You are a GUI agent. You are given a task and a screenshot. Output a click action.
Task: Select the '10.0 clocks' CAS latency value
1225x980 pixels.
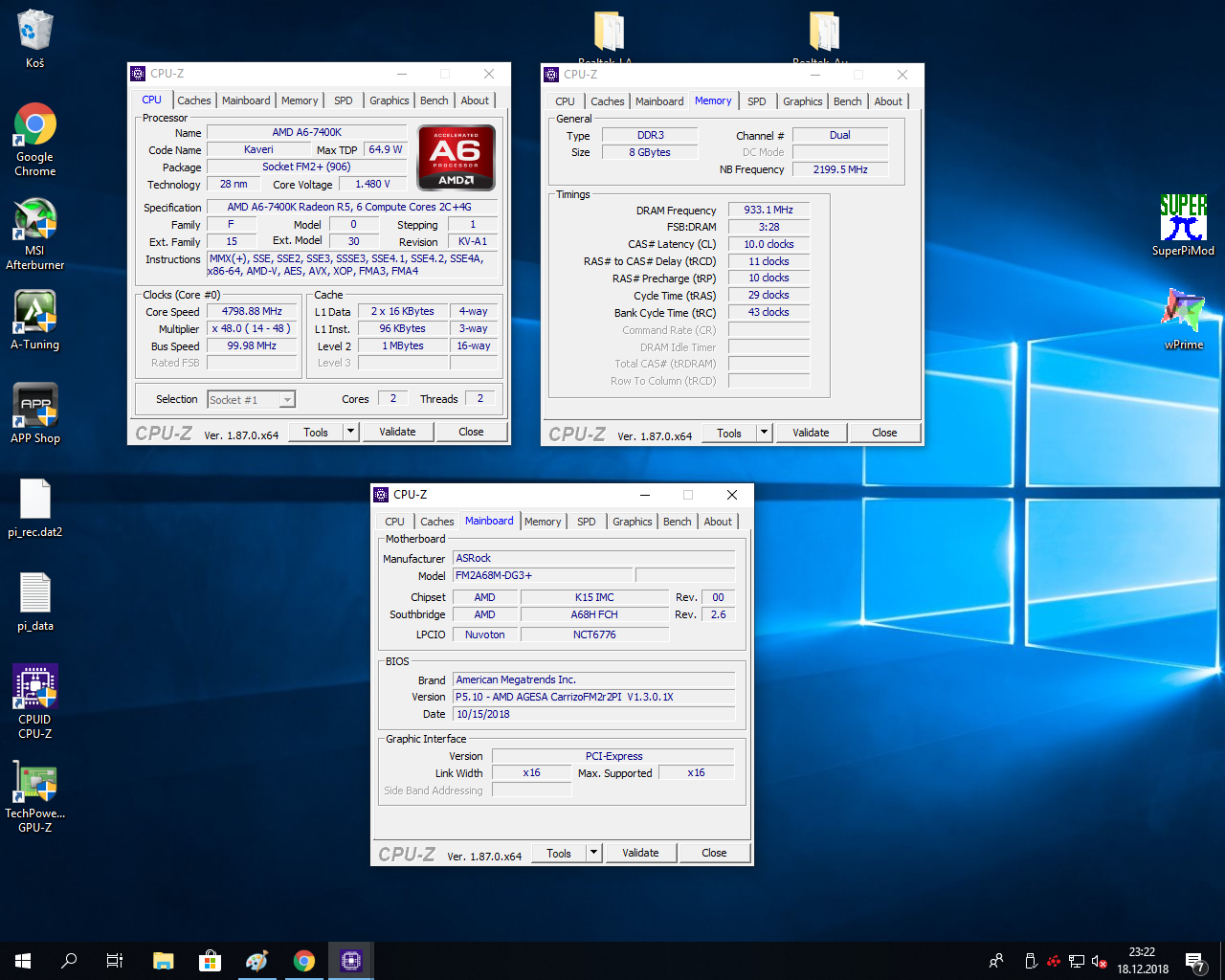tap(768, 244)
